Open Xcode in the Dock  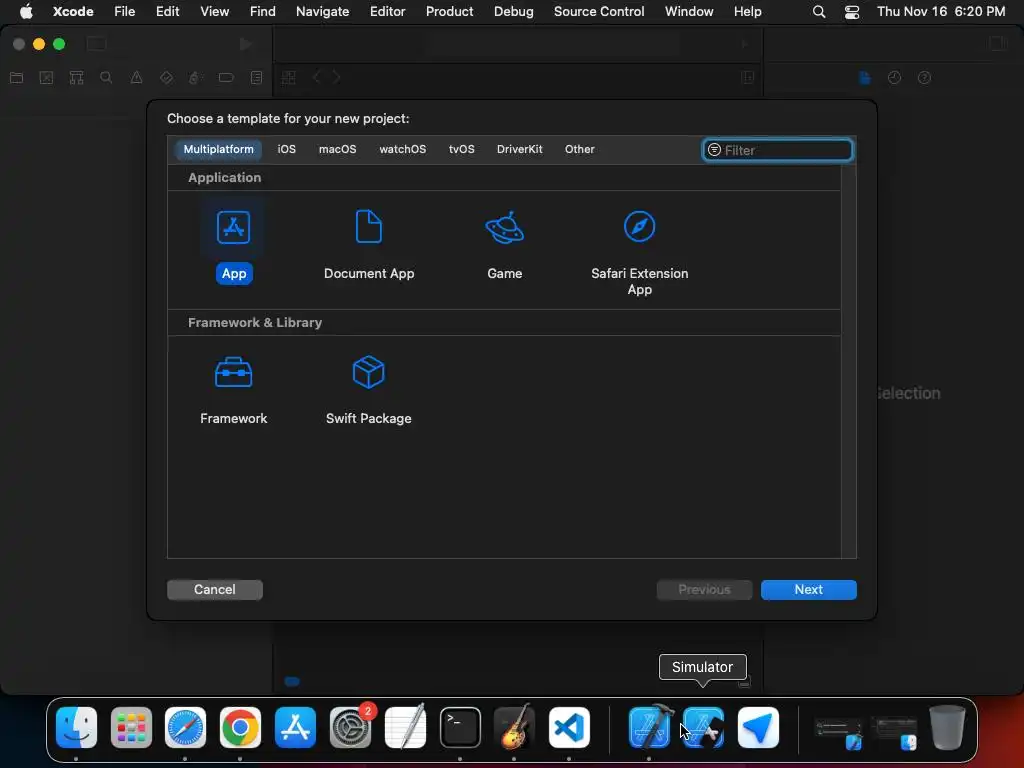[x=649, y=727]
